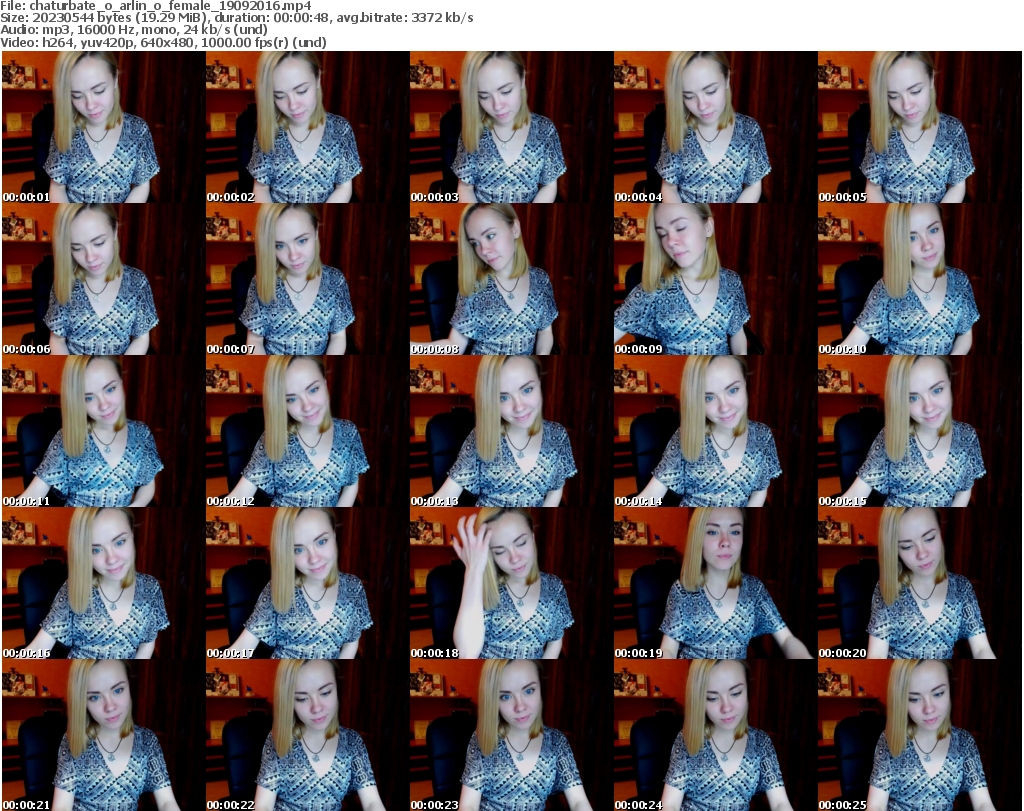Select the thumbnail stamped 00:00:04
The height and width of the screenshot is (811, 1024).
715,127
